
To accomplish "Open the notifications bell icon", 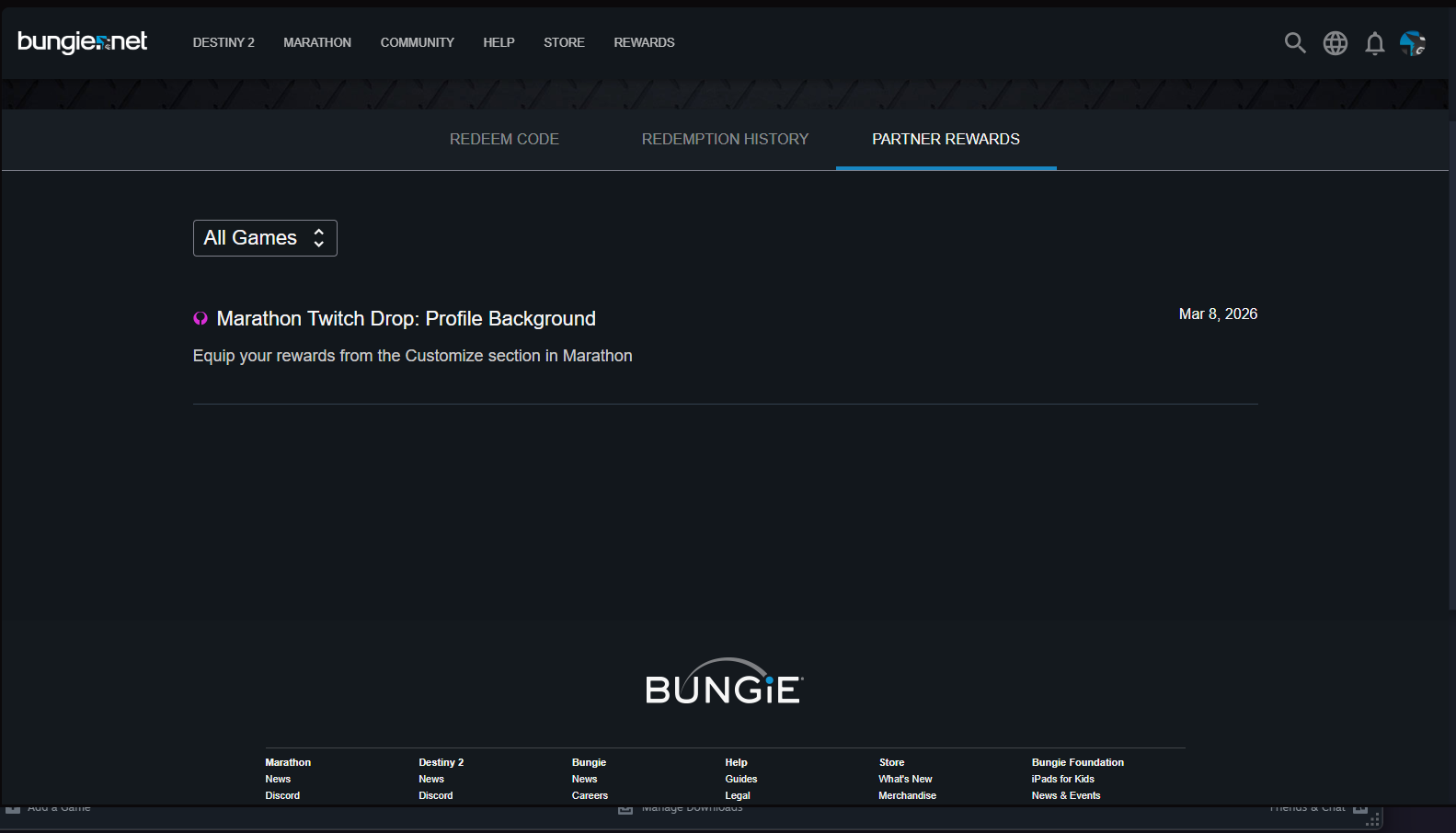I will coord(1375,43).
